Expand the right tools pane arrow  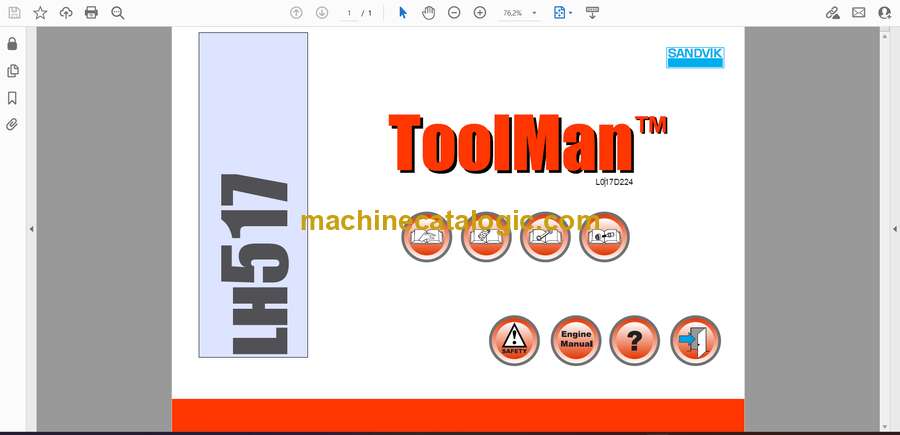pyautogui.click(x=894, y=229)
